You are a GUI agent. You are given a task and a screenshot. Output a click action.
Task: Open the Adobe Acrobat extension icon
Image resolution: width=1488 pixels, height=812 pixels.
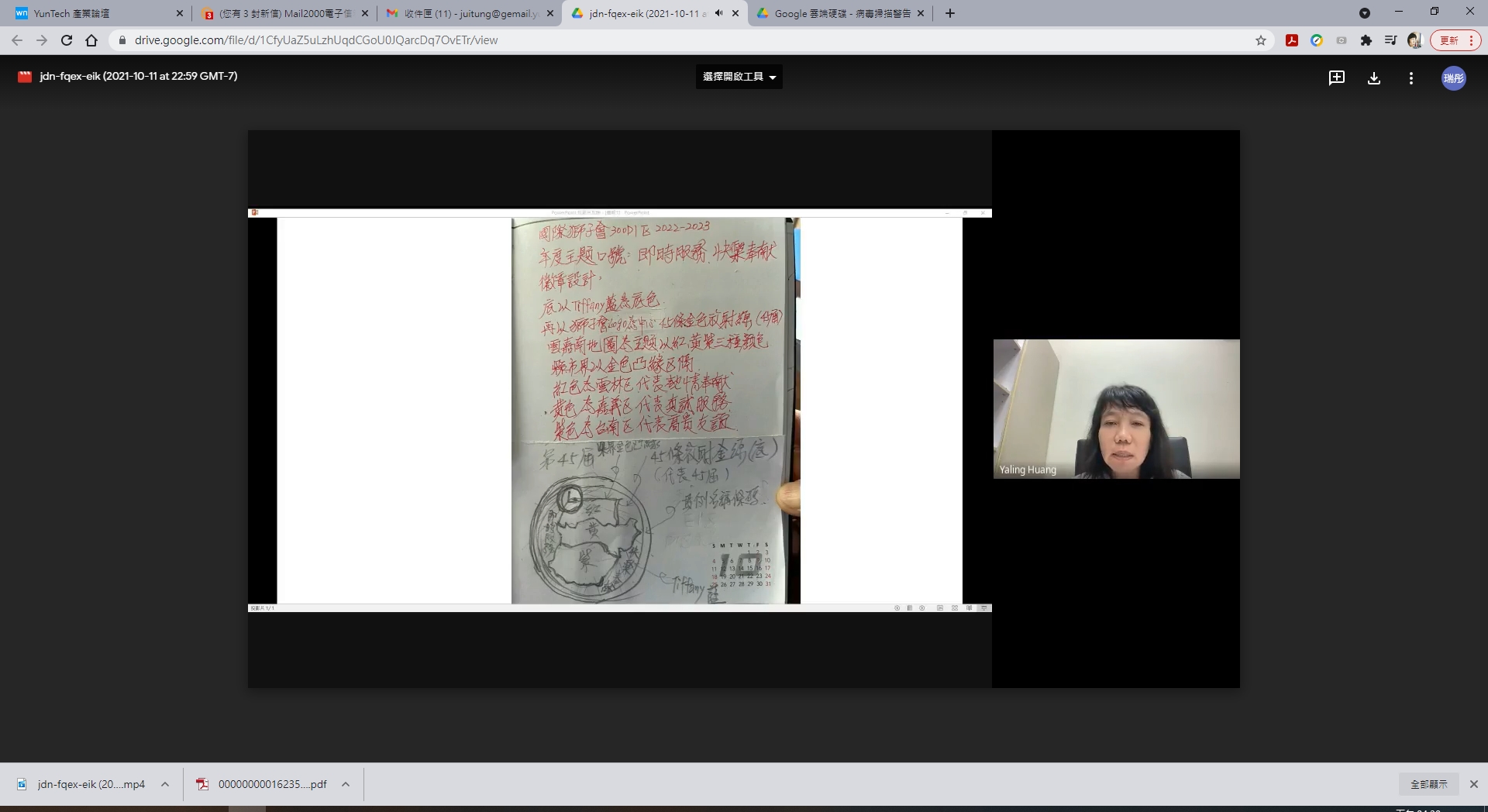pyautogui.click(x=1291, y=40)
